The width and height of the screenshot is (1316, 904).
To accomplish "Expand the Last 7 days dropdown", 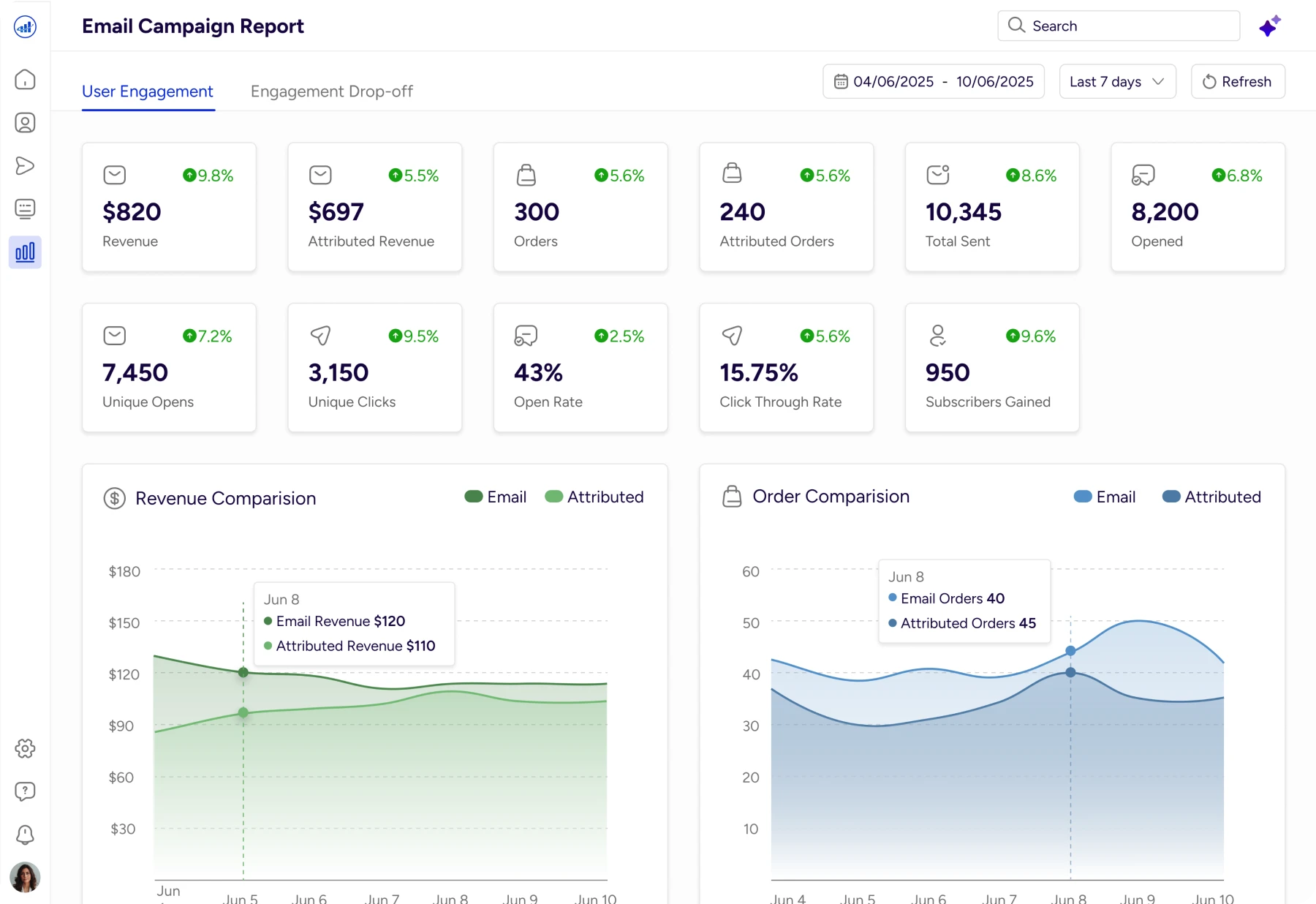I will (x=1117, y=82).
